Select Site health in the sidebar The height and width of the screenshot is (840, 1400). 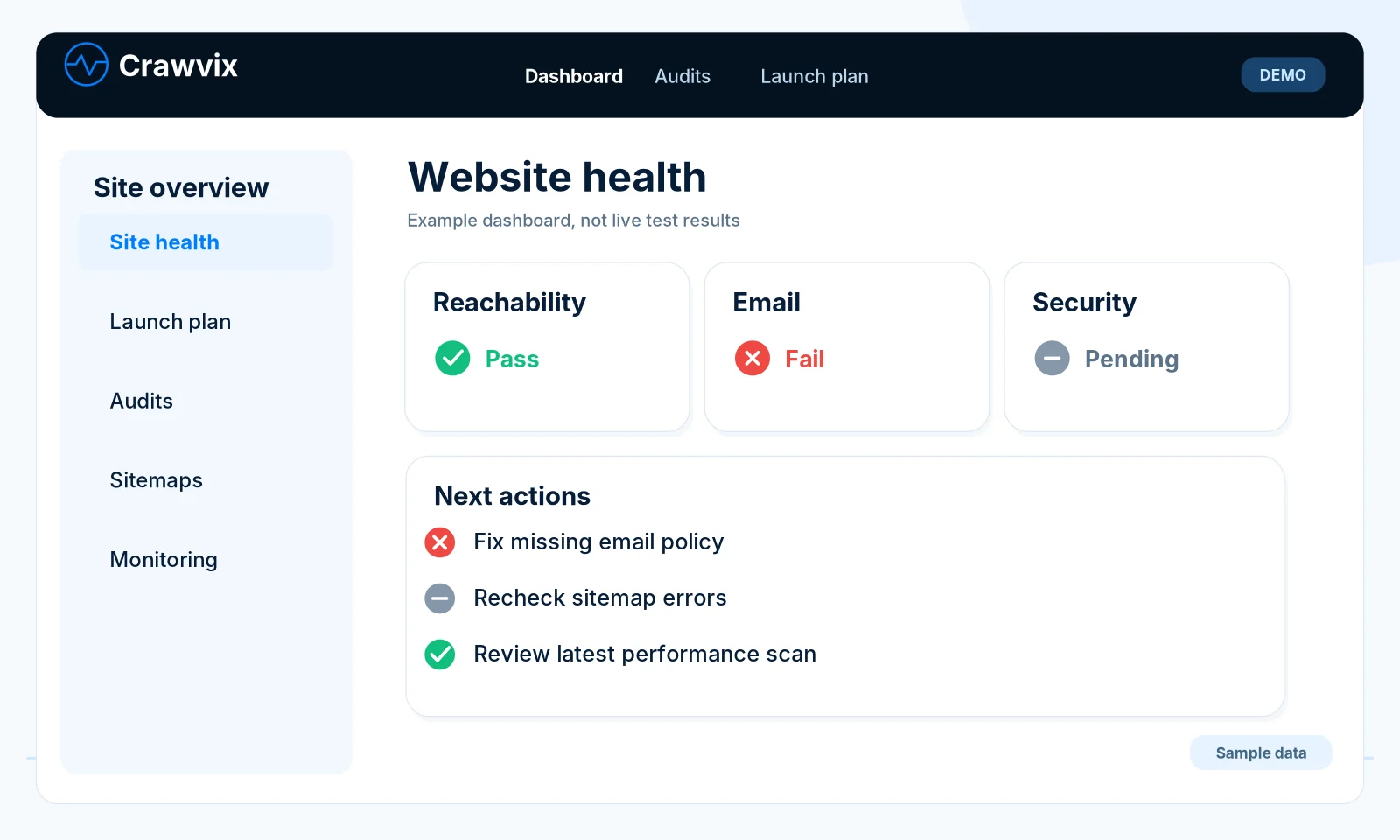(206, 242)
